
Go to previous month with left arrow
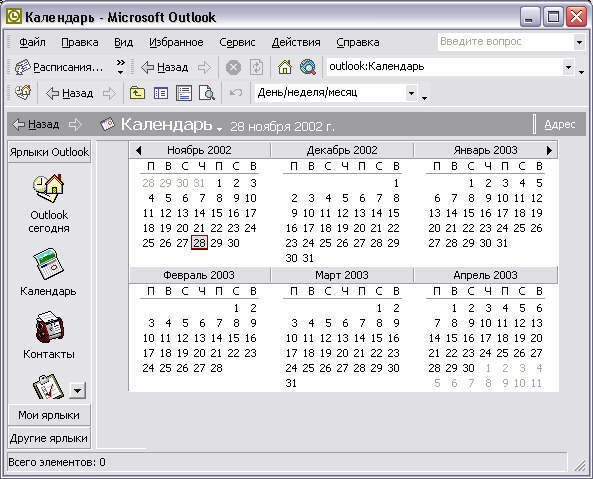coord(138,150)
